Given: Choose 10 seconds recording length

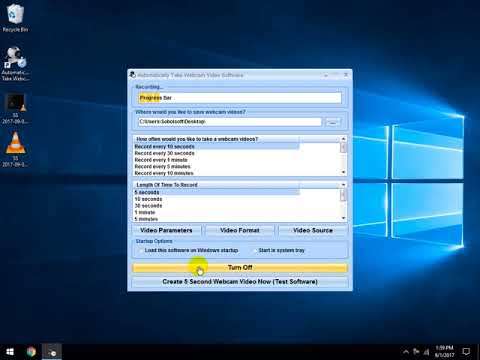Looking at the screenshot, I should 217,199.
